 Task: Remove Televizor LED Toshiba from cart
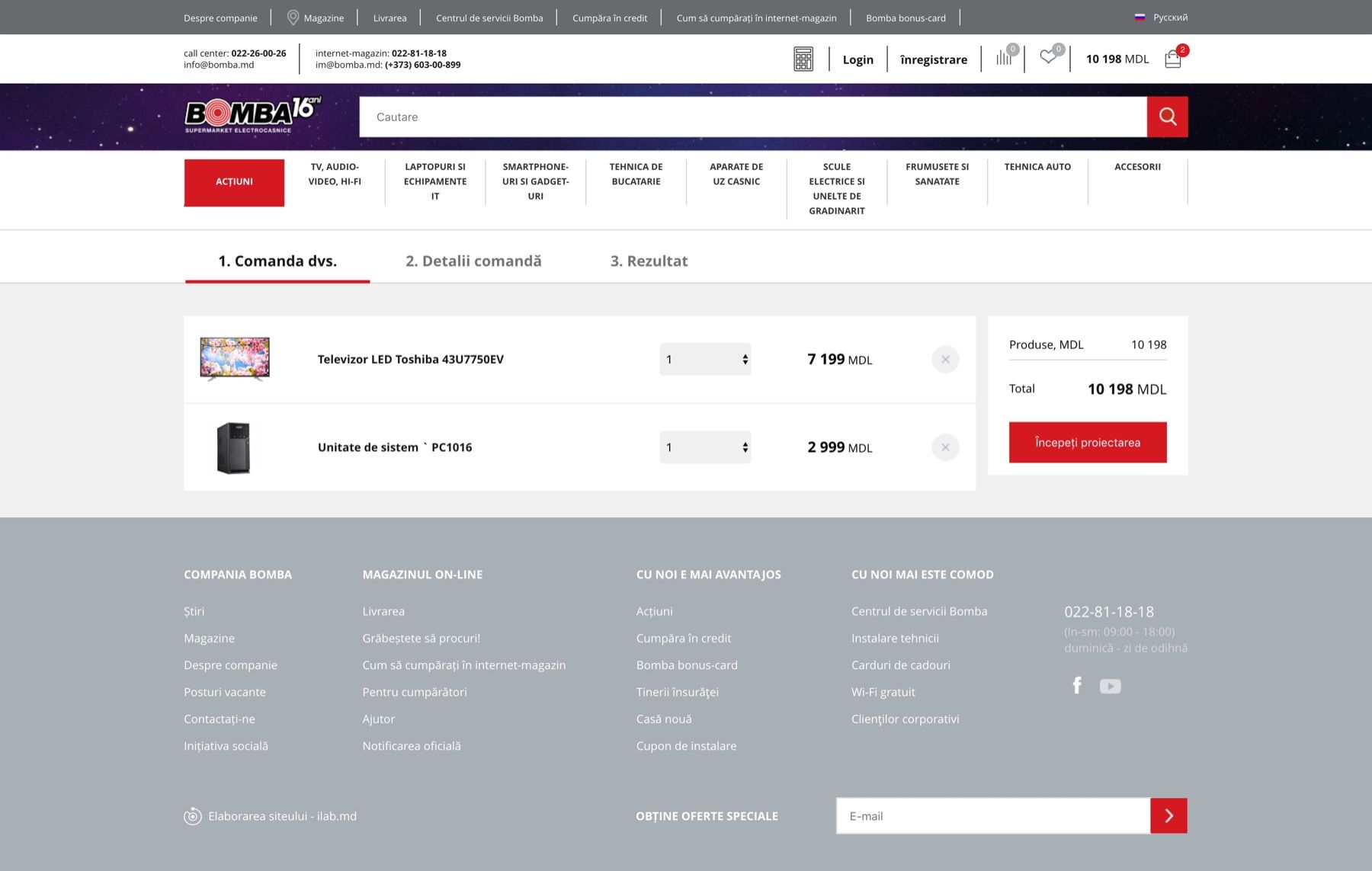945,359
